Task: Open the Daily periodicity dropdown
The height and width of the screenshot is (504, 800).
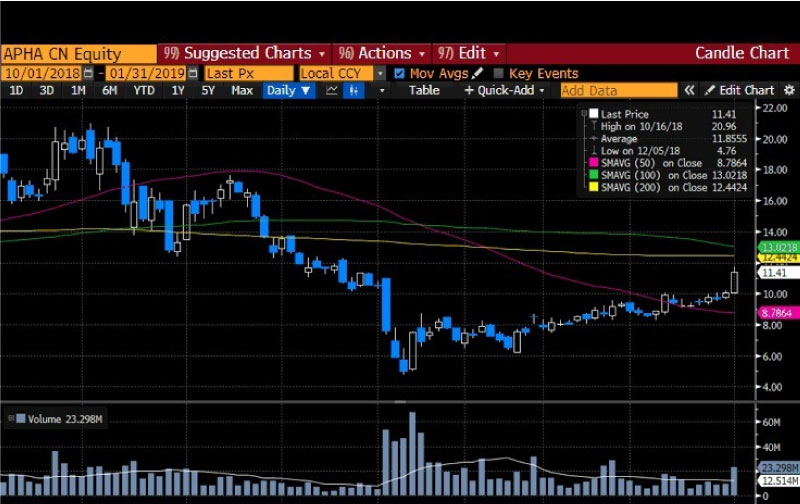Action: [289, 90]
